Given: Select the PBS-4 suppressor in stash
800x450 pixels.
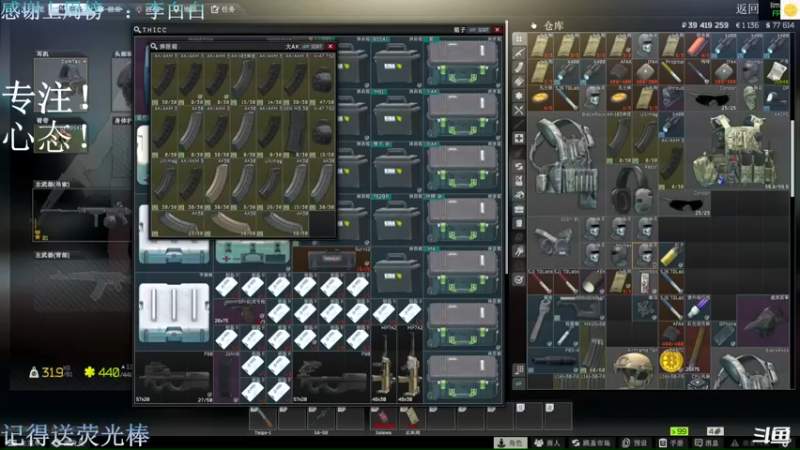Looking at the screenshot, I should (554, 360).
